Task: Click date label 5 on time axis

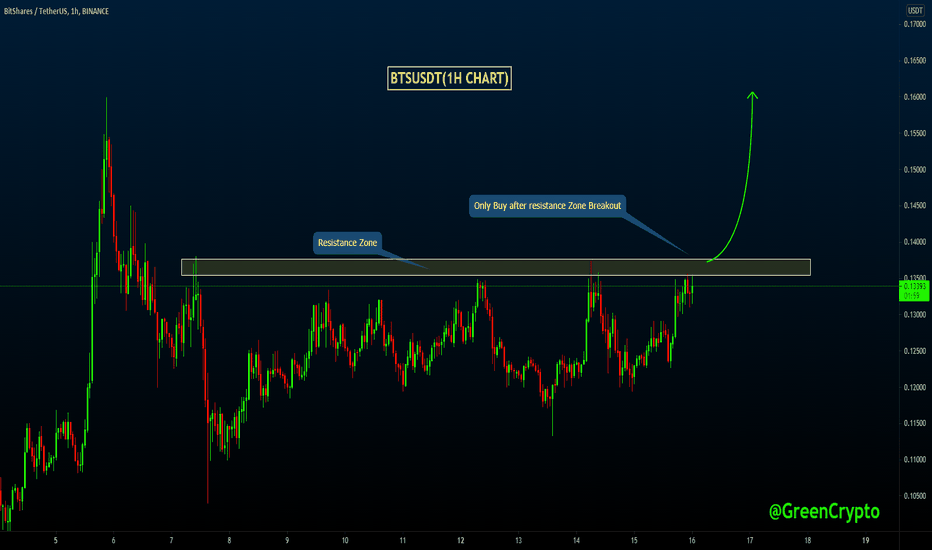Action: [x=56, y=540]
